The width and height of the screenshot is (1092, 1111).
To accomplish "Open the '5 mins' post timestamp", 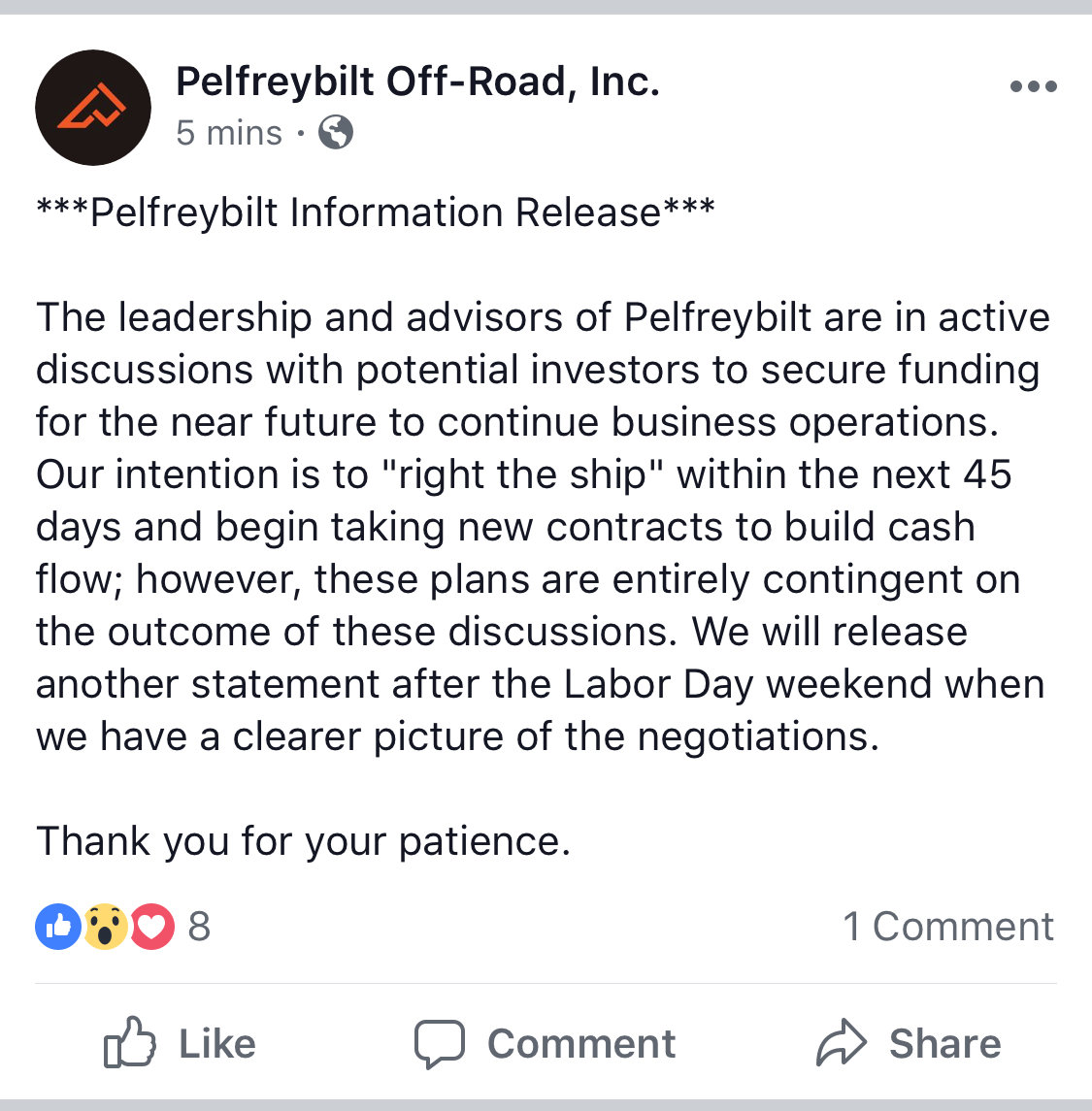I will [x=229, y=133].
